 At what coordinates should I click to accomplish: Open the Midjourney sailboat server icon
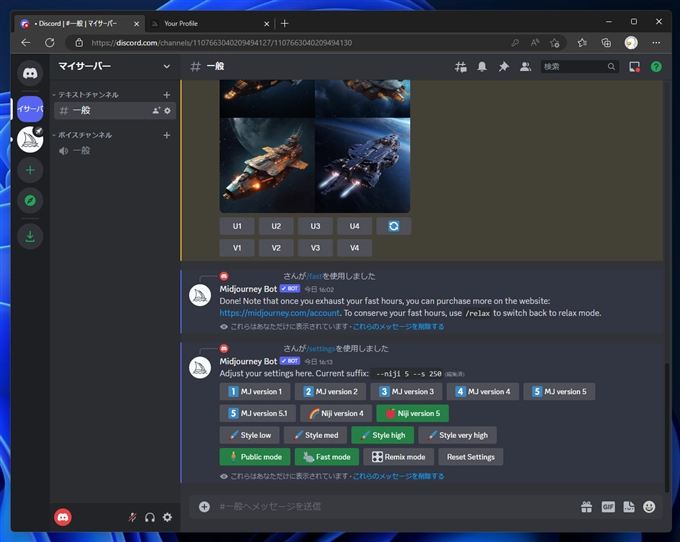[x=30, y=140]
